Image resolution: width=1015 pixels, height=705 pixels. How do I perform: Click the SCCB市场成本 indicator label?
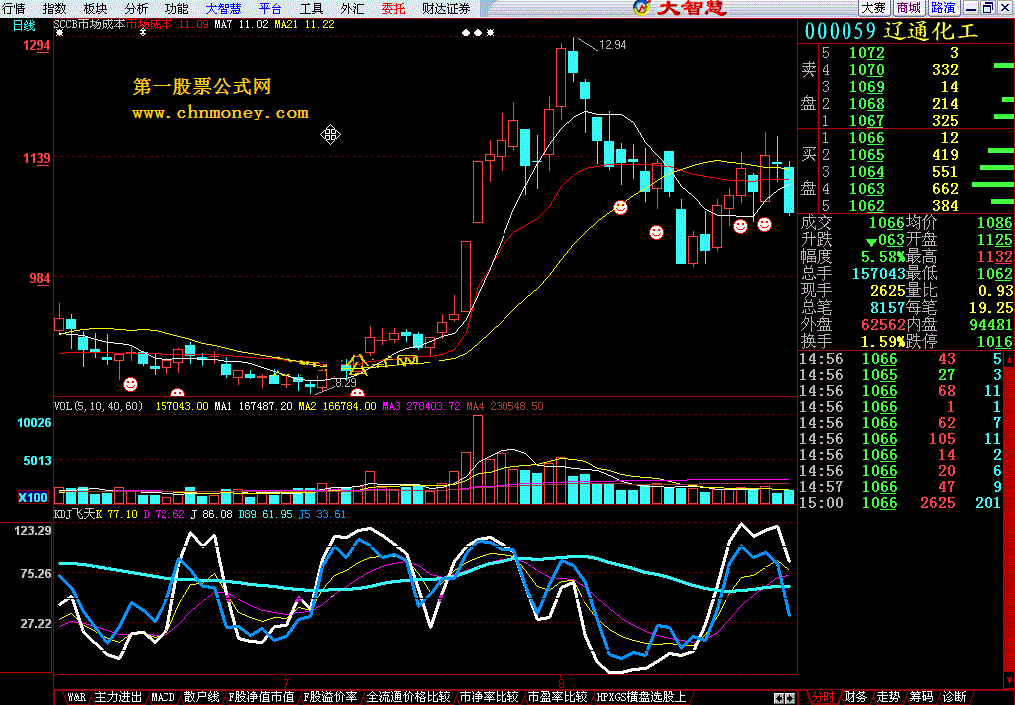[89, 24]
